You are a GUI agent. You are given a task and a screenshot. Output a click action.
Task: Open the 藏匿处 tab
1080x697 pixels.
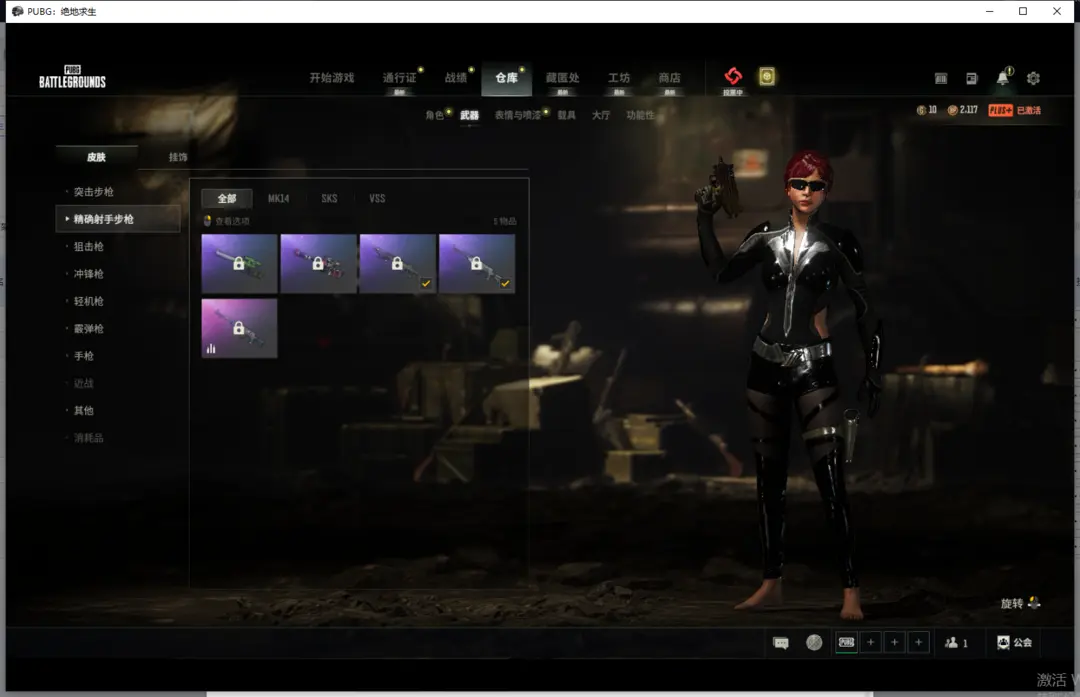(x=563, y=78)
